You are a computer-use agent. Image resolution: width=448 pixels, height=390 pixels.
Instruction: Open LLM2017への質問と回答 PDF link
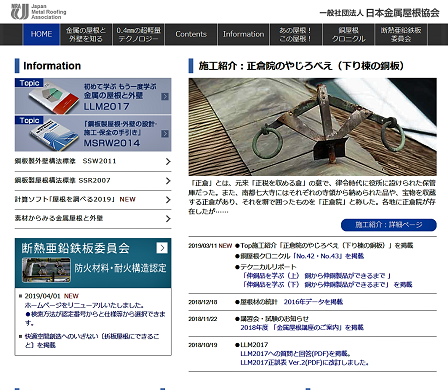coord(295,354)
